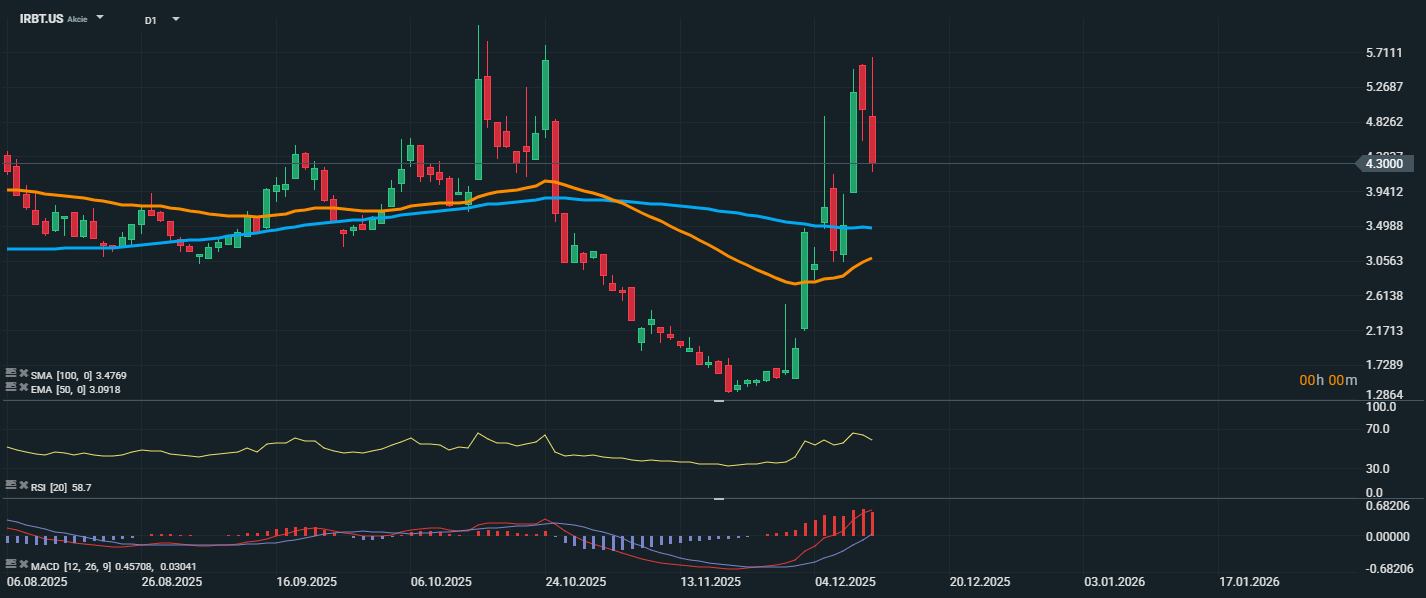Expand the IRBT.US symbol dropdown arrow
Screen dimensions: 1426x598
point(100,18)
